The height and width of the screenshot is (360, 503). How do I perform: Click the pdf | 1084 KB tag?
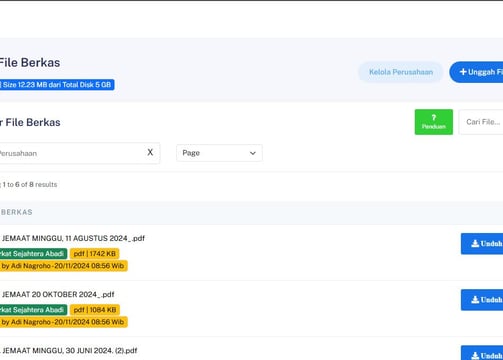[x=95, y=310]
